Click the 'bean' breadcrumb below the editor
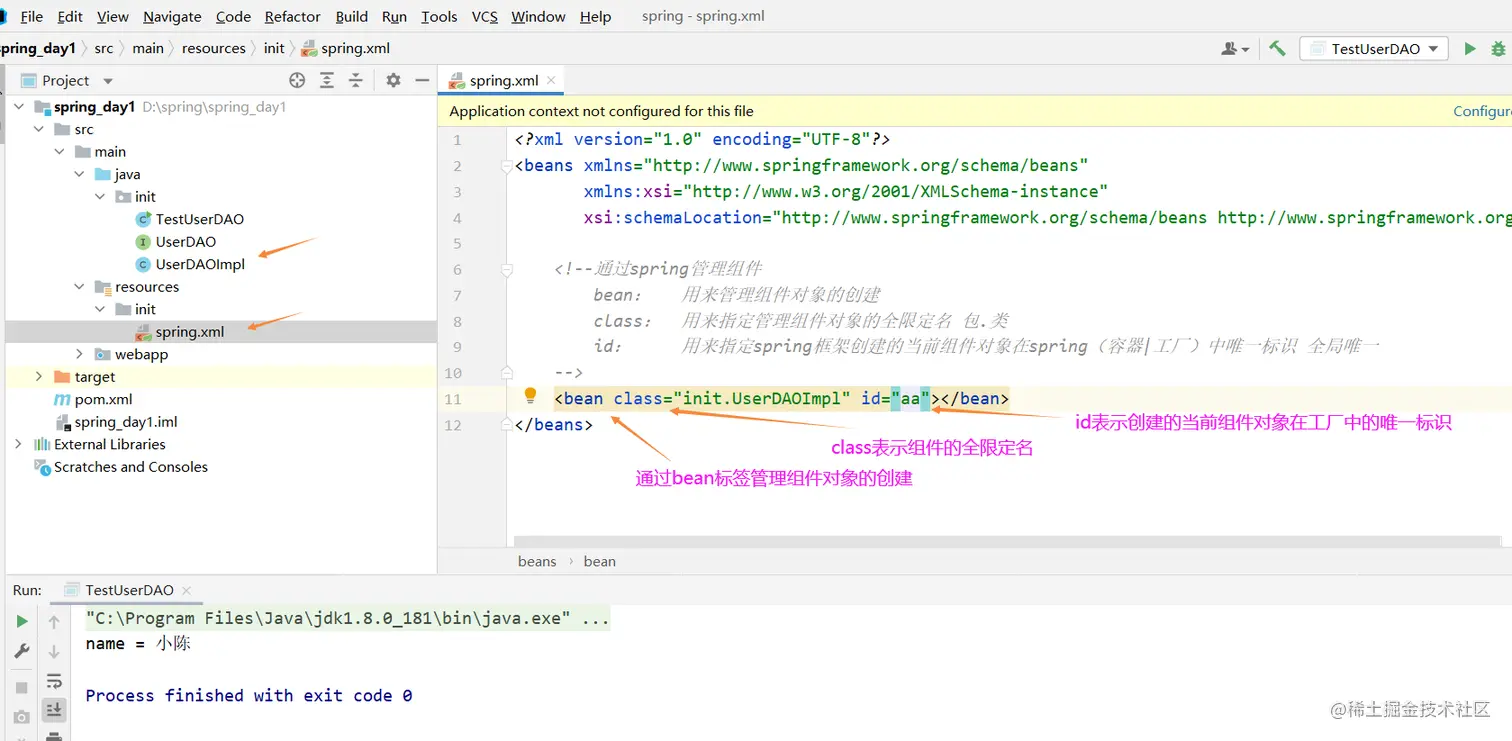Image resolution: width=1512 pixels, height=741 pixels. pos(600,561)
